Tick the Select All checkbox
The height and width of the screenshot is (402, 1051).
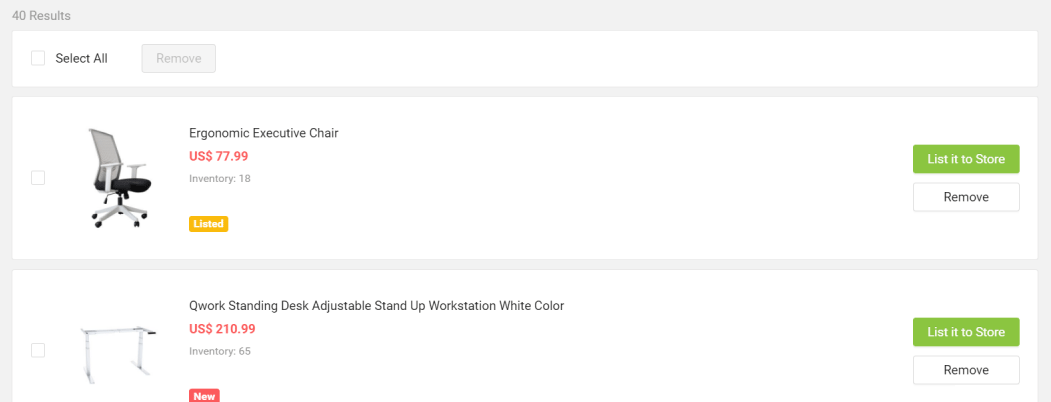point(38,58)
